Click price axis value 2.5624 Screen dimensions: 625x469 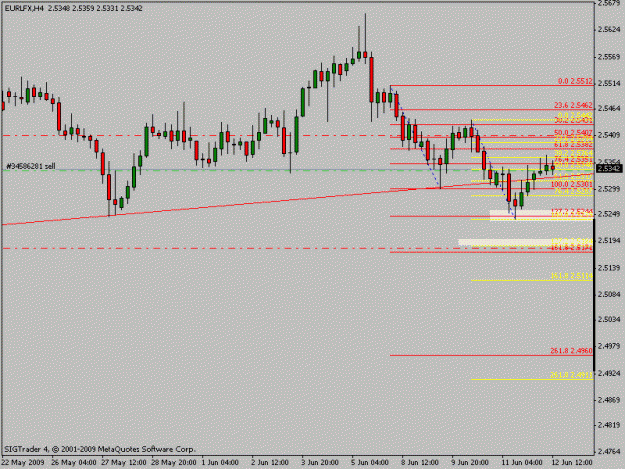coord(609,29)
